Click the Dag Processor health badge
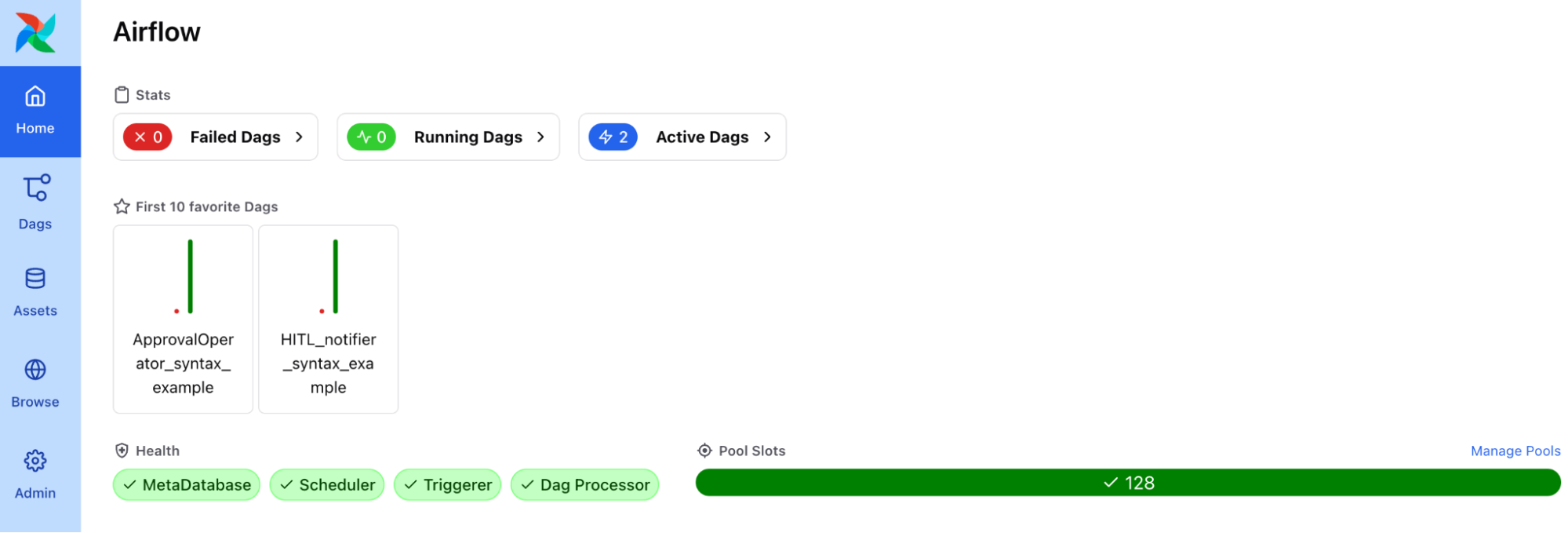 coord(584,485)
